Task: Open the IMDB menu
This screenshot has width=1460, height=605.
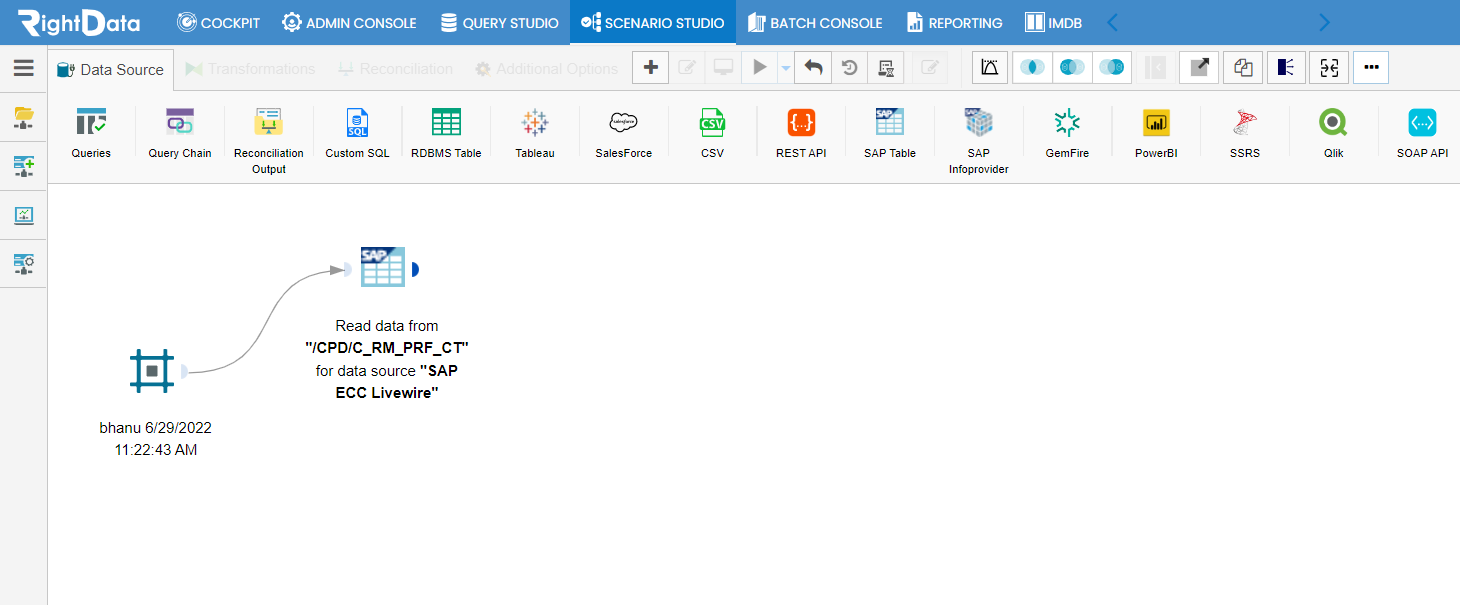Action: [1054, 22]
